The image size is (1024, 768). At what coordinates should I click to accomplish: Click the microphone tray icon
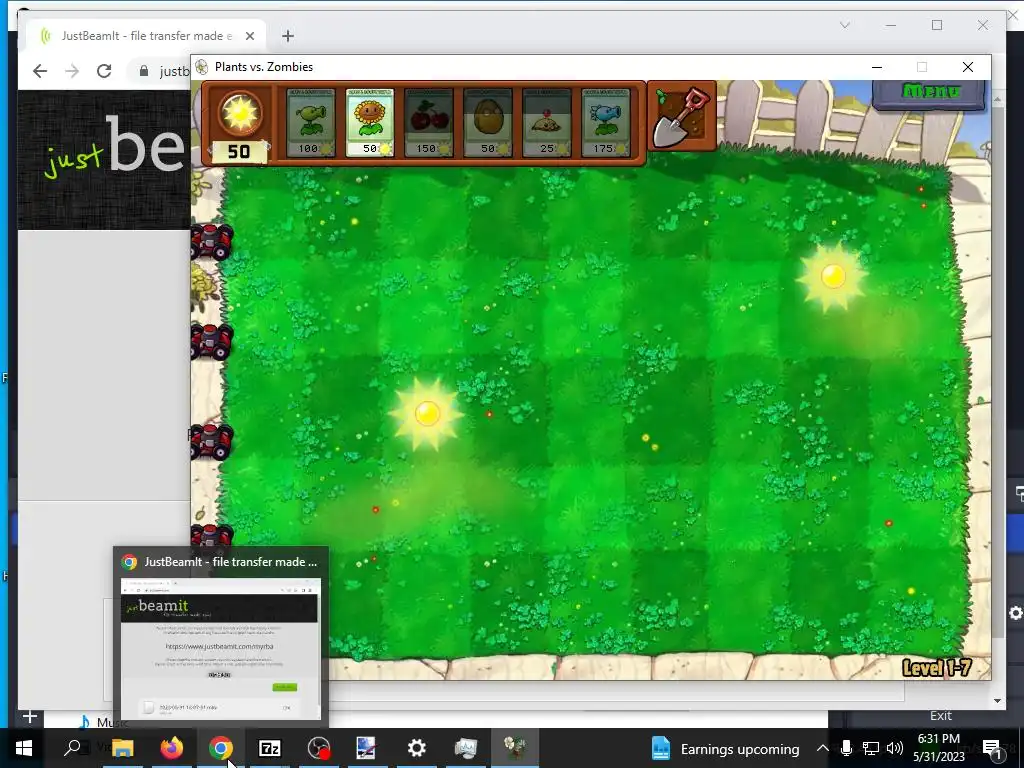click(x=846, y=748)
